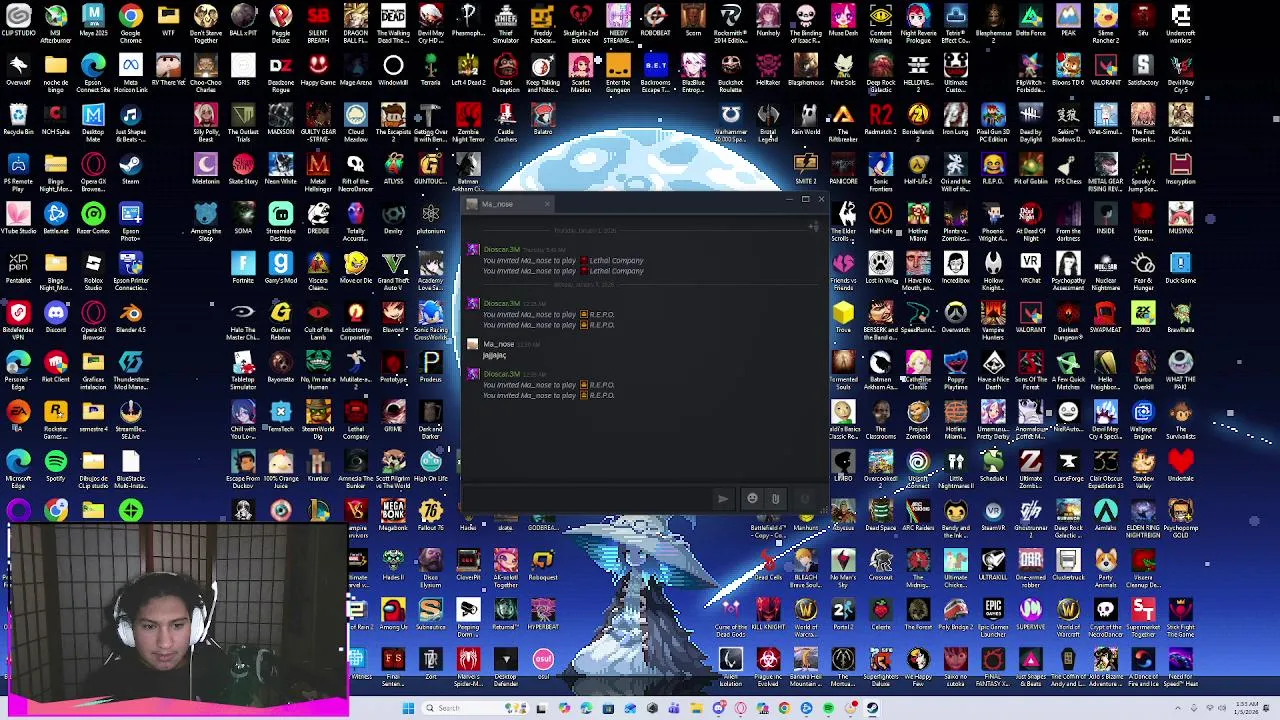Click the BALL x PIT game icon
Image resolution: width=1280 pixels, height=720 pixels.
point(243,22)
